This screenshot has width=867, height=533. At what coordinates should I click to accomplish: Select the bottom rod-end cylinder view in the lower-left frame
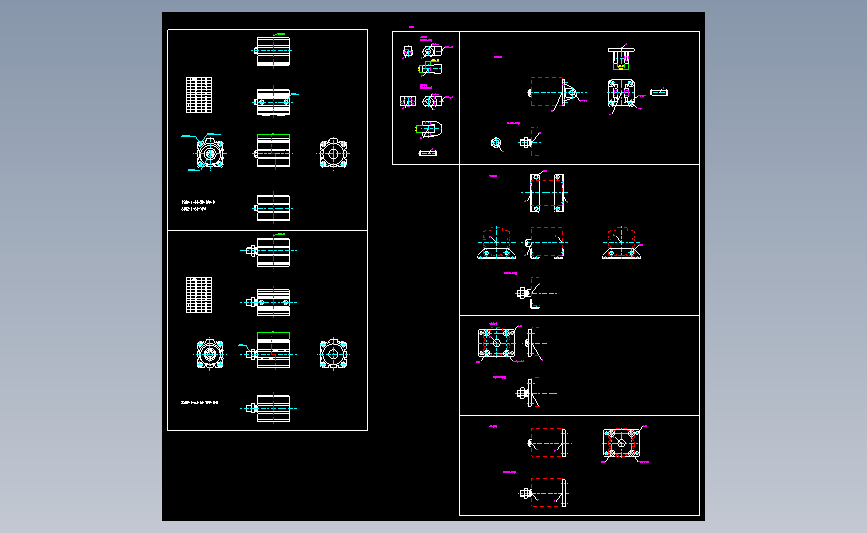pos(269,409)
